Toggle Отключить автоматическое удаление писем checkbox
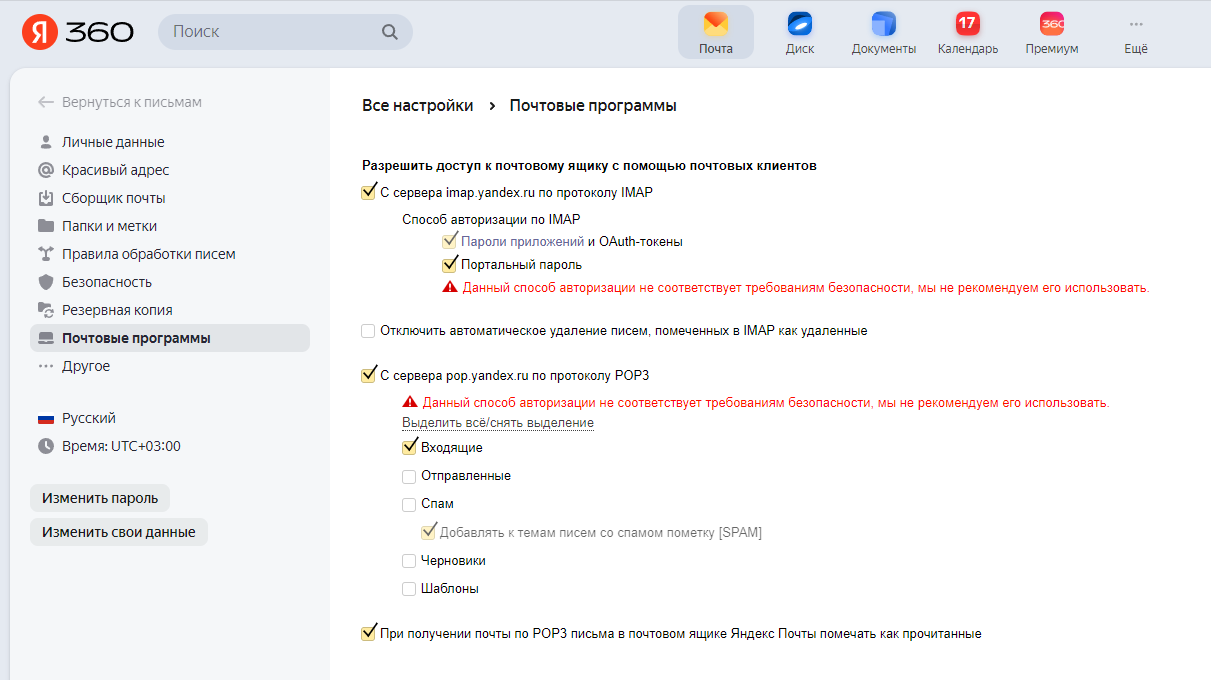Viewport: 1211px width, 680px height. tap(367, 329)
